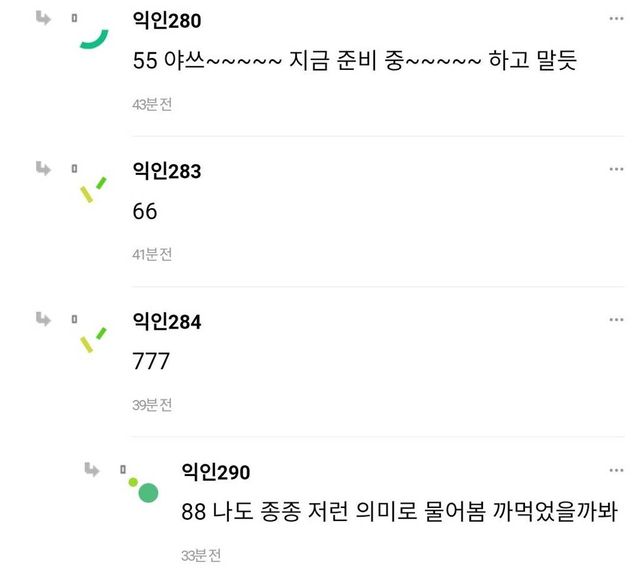Screen dimensions: 640x576
Task: Click 익인283's yellow-green profile avatar
Action: 93,187
